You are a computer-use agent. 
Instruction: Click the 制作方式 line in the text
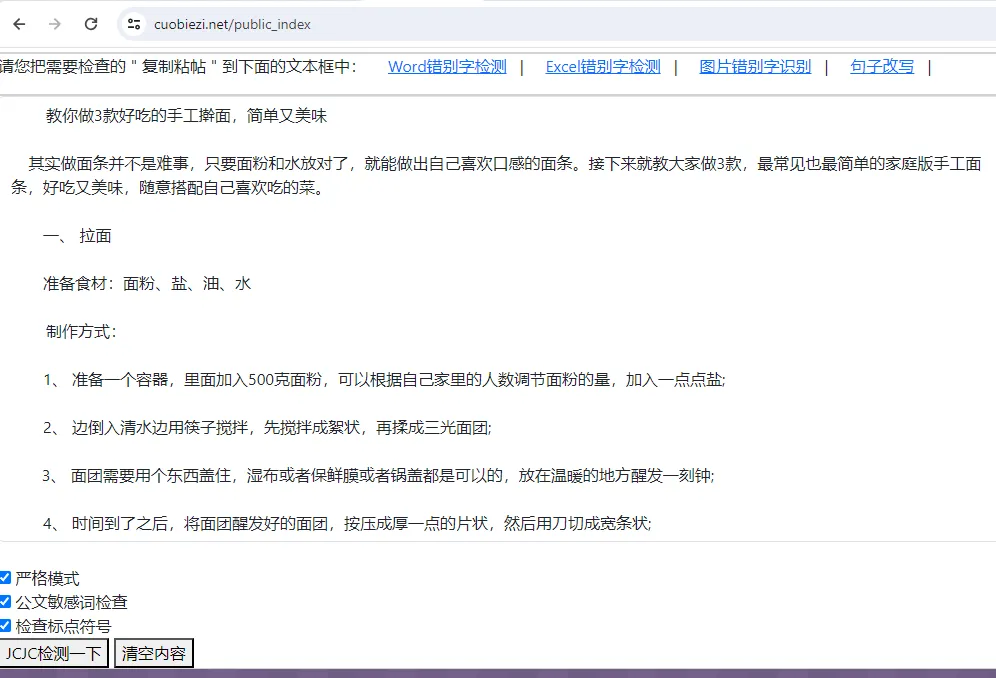[x=78, y=332]
